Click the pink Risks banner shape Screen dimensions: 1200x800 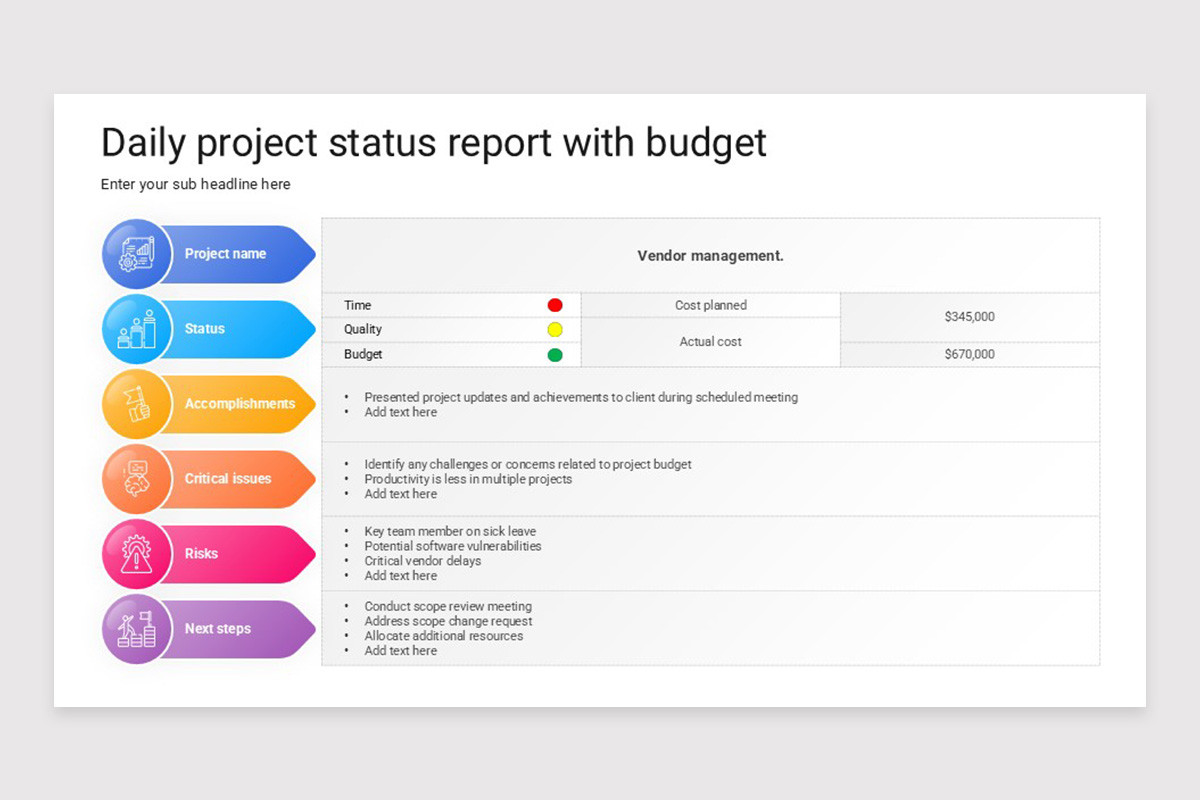(x=245, y=554)
